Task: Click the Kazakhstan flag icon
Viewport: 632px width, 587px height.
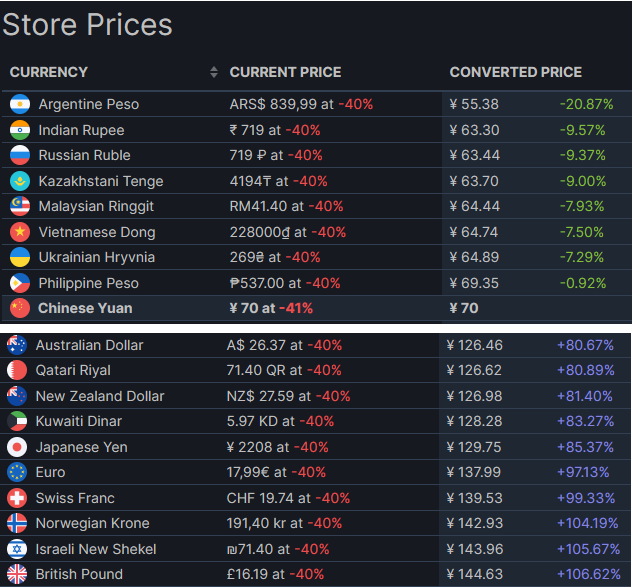Action: coord(20,181)
